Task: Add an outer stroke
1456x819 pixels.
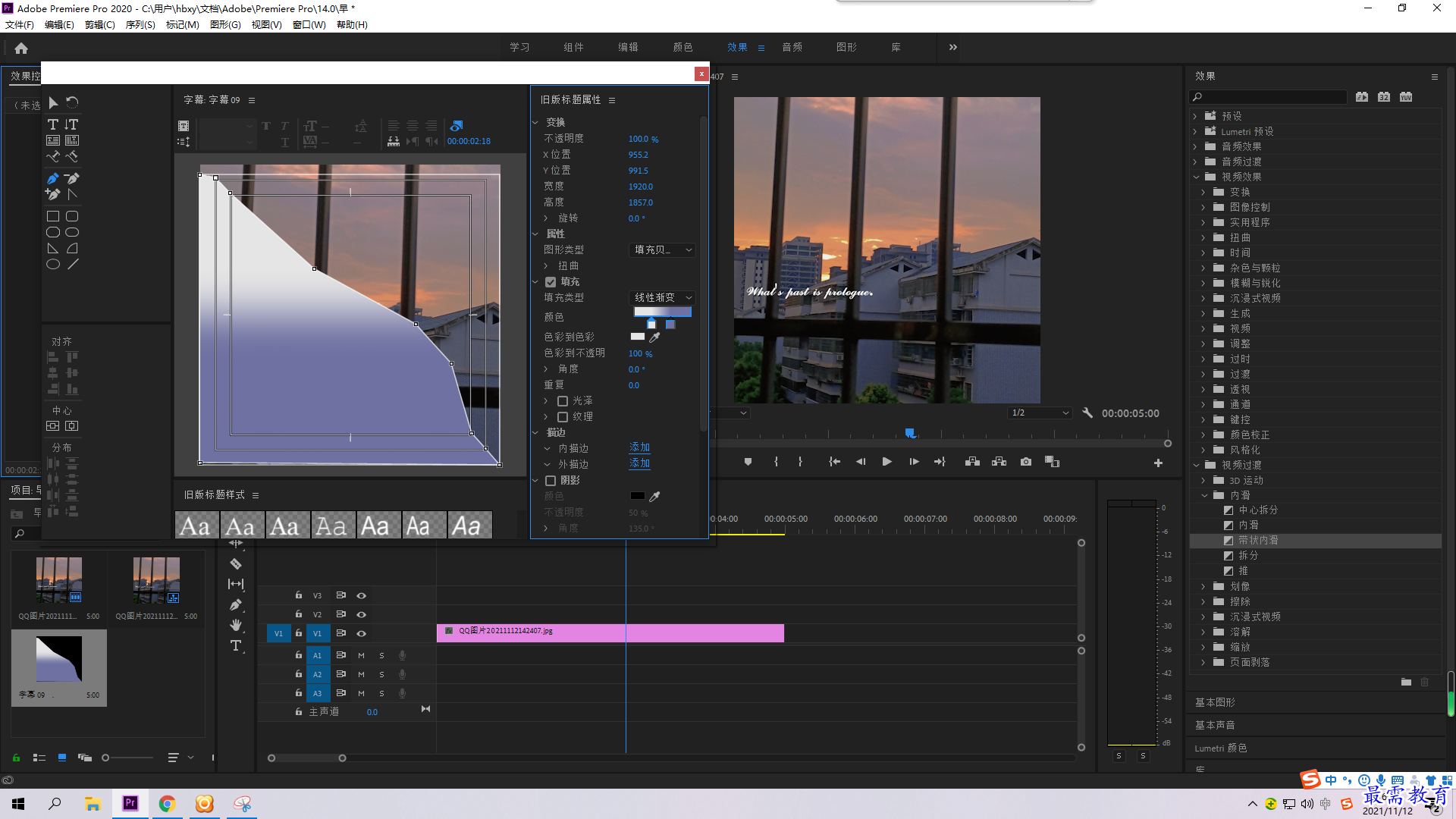Action: [639, 463]
